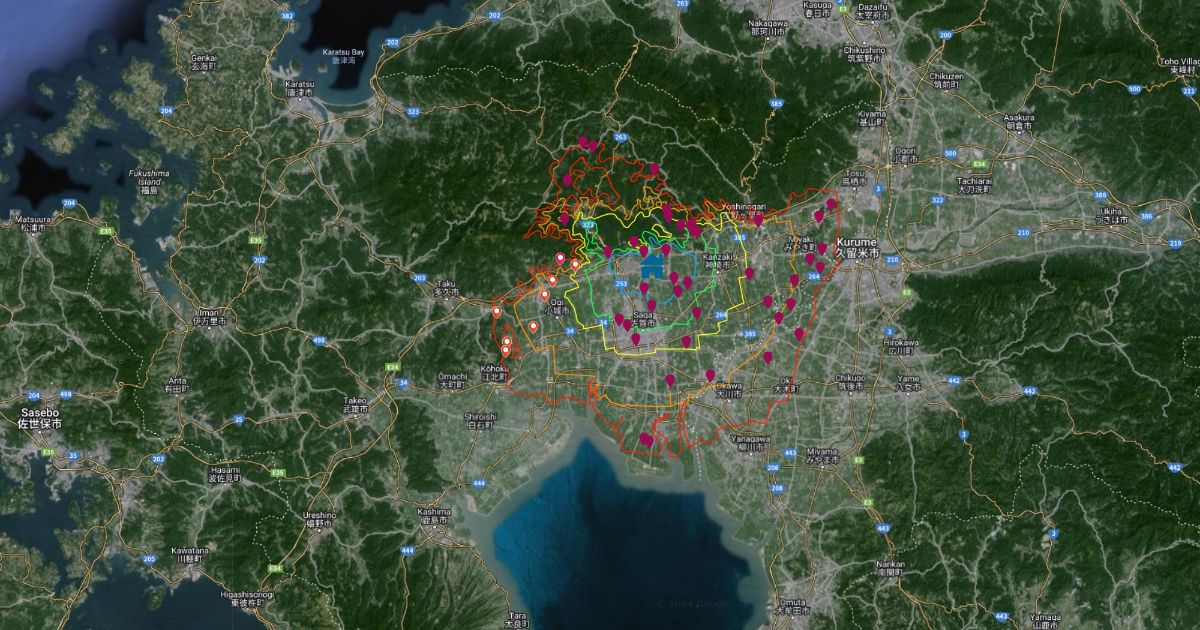1200x630 pixels.
Task: Click the Route 205 shield near Kawatana
Action: (148, 558)
